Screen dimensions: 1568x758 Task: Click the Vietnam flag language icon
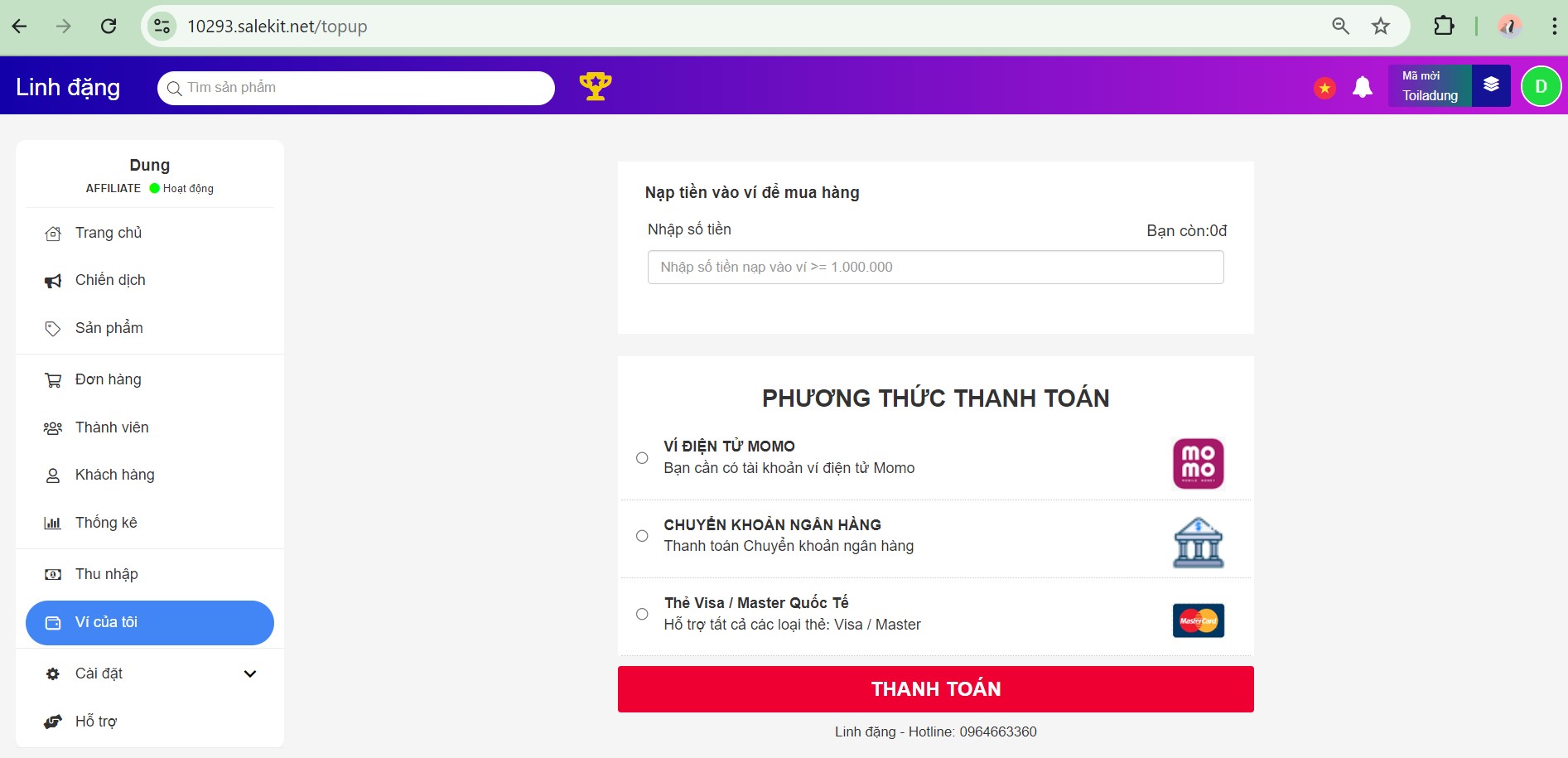pyautogui.click(x=1324, y=87)
